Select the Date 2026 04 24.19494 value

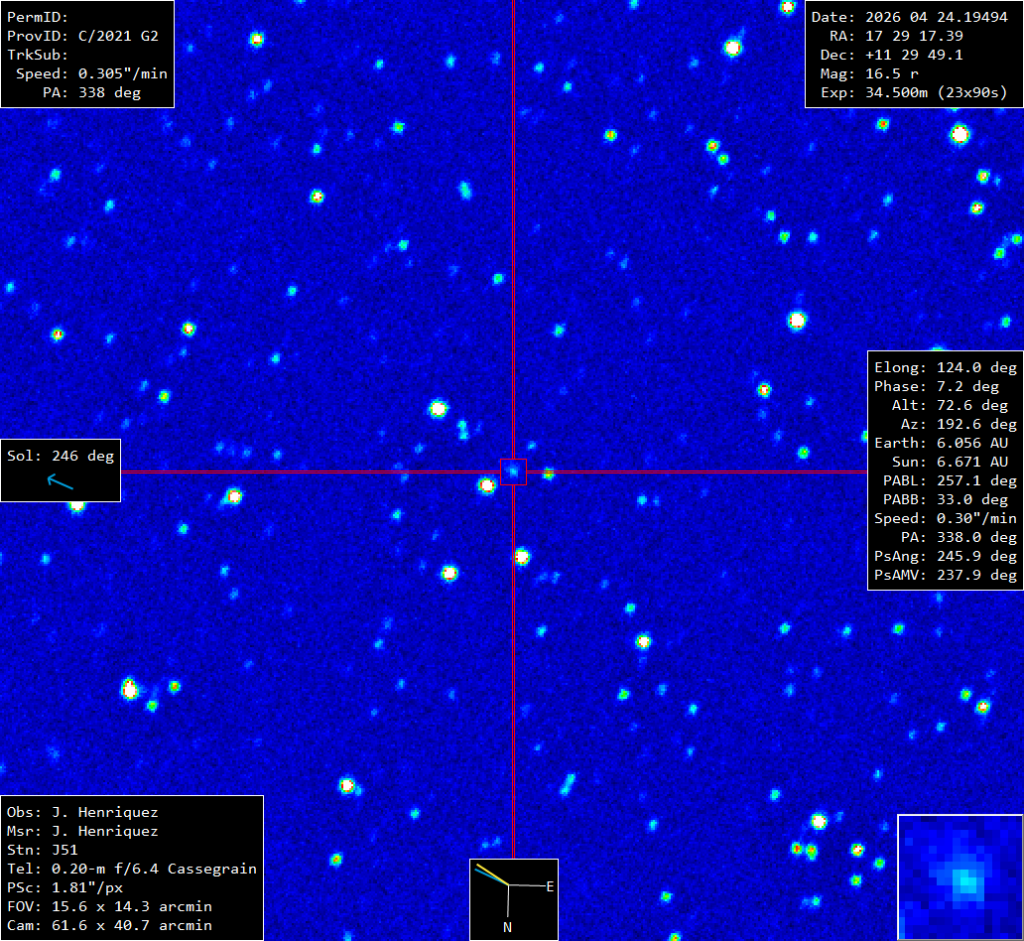pos(909,17)
